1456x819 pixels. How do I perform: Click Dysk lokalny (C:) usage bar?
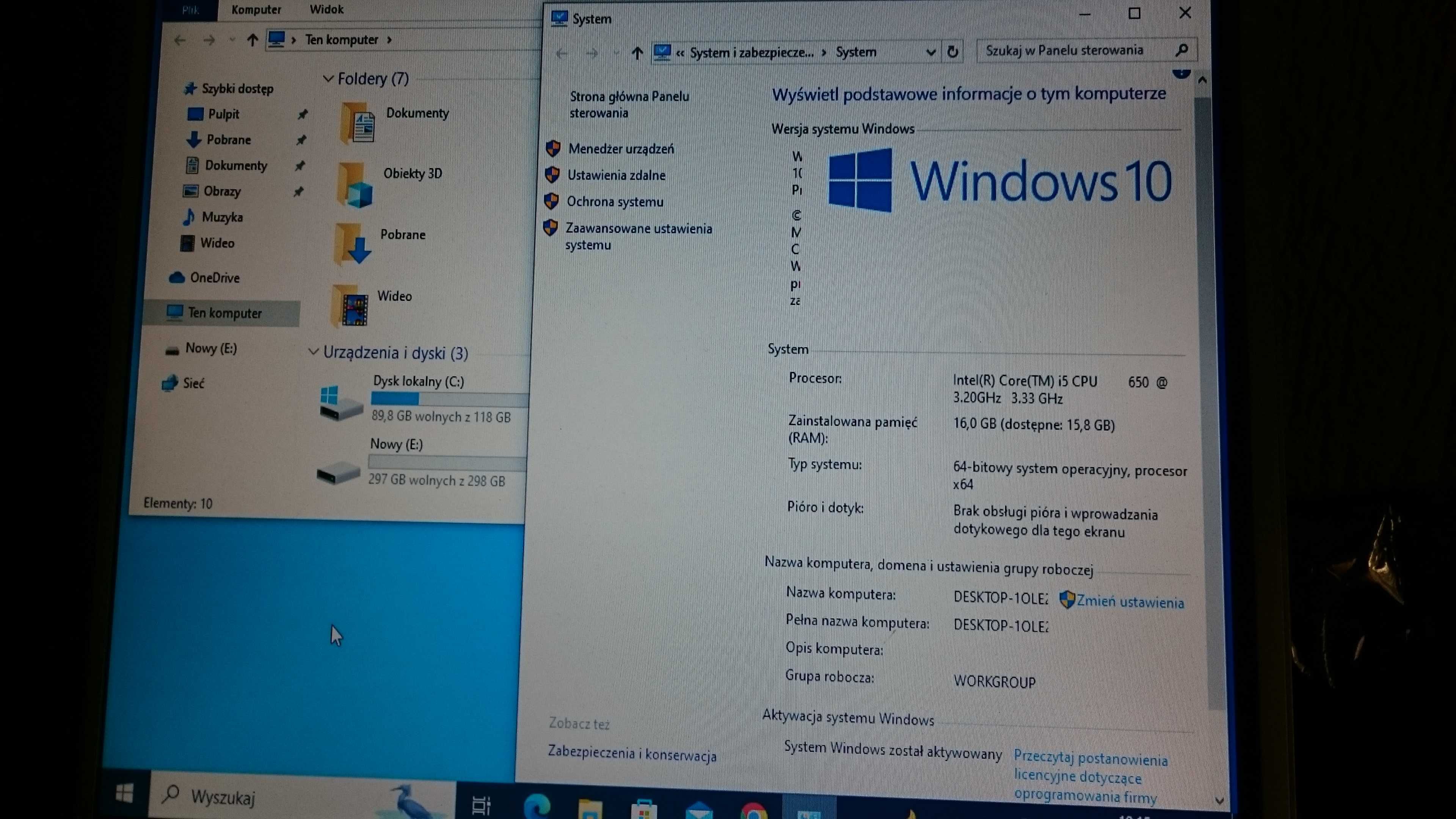(449, 399)
